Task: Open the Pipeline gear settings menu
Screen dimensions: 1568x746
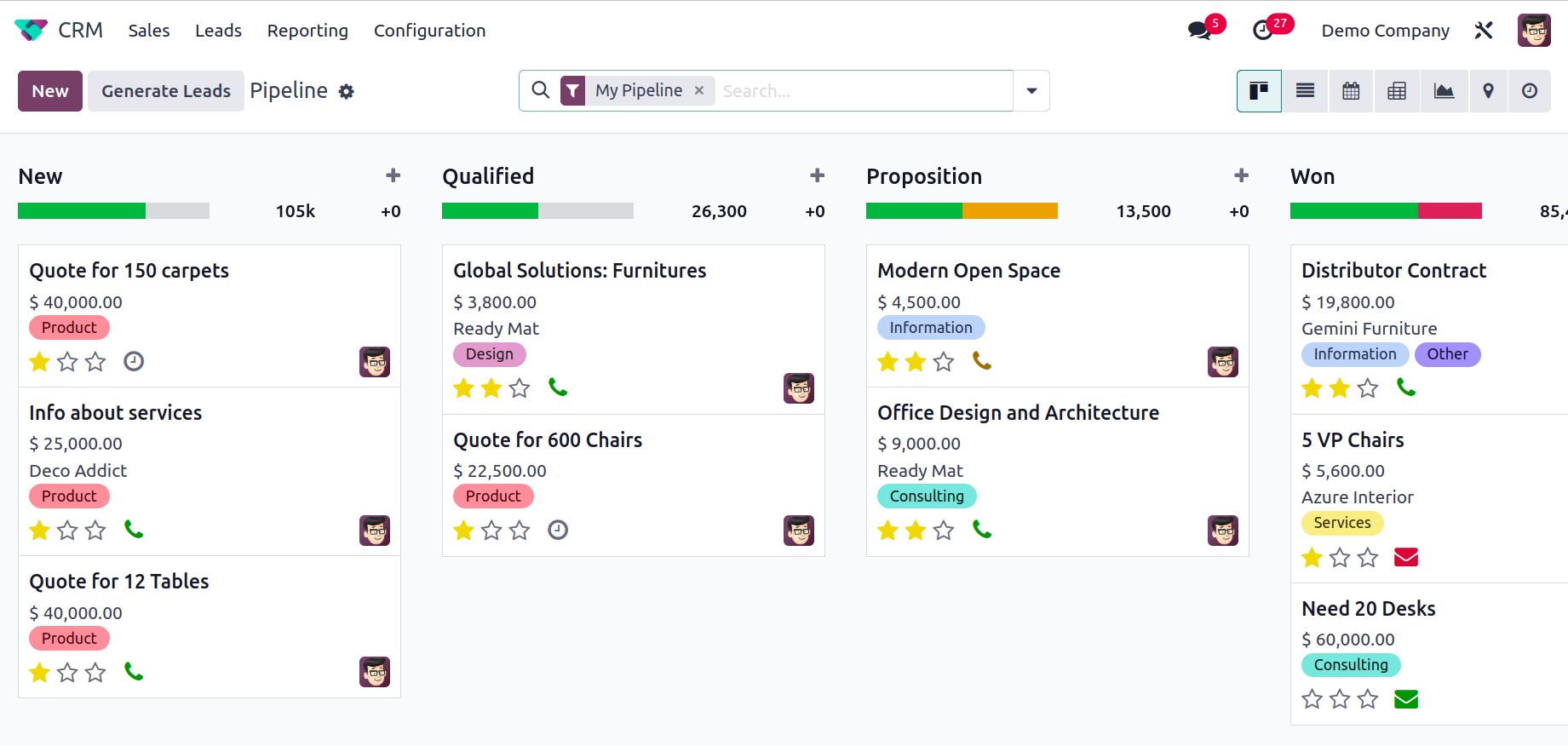Action: [346, 92]
